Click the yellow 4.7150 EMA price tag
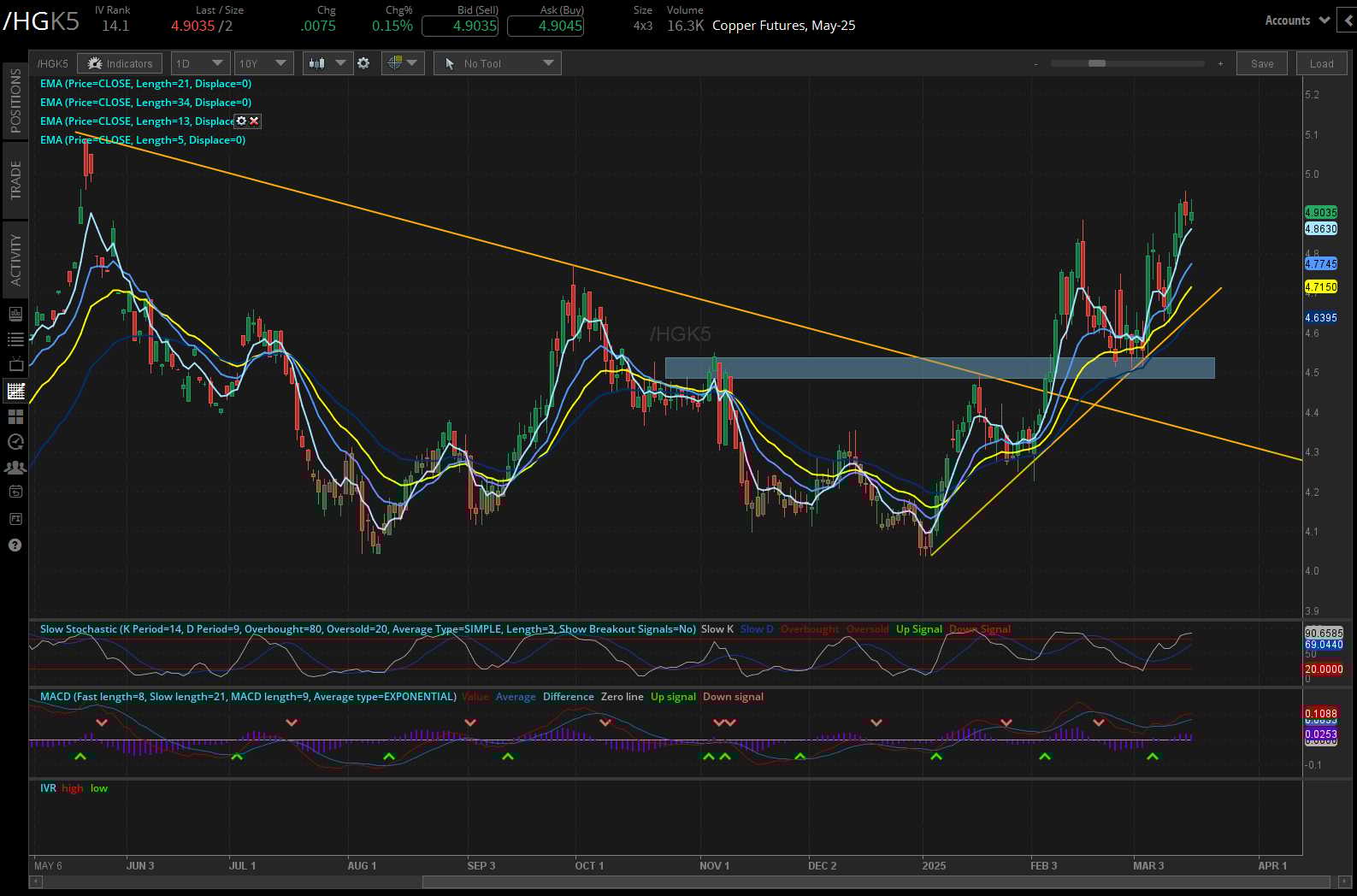 pos(1321,287)
